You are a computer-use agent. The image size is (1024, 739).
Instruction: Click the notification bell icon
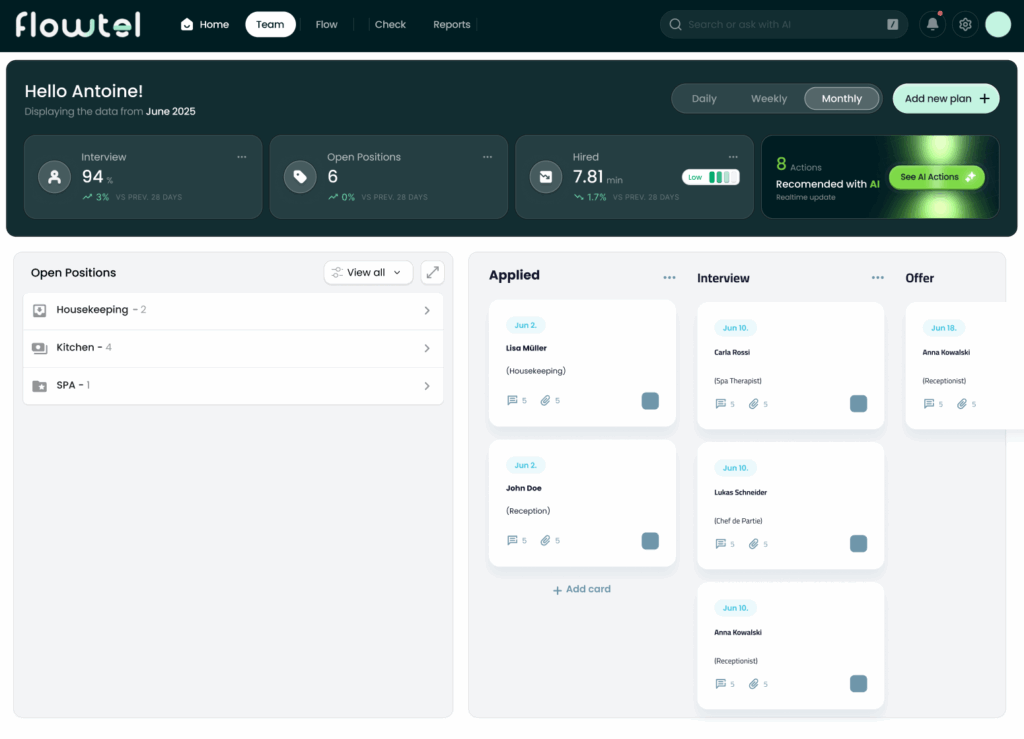pos(932,25)
